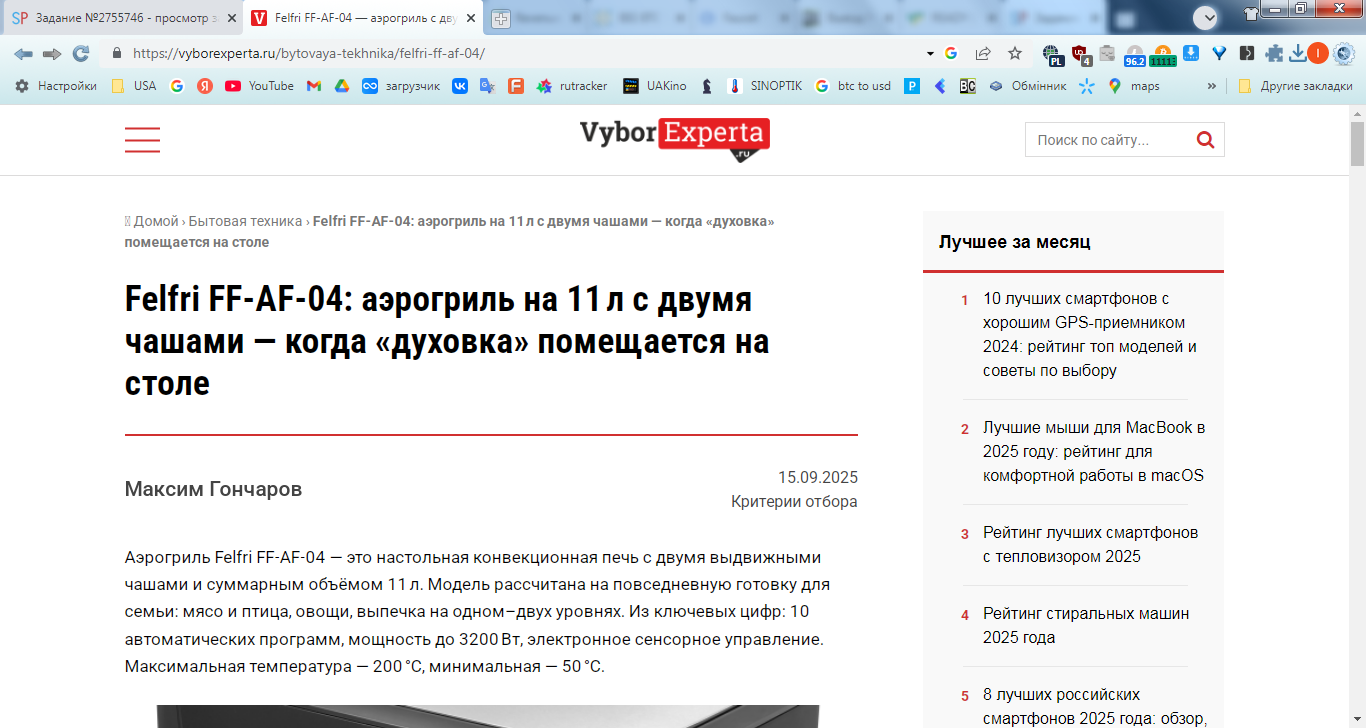
Task: Open the orange F bookmark icon
Action: (x=516, y=86)
